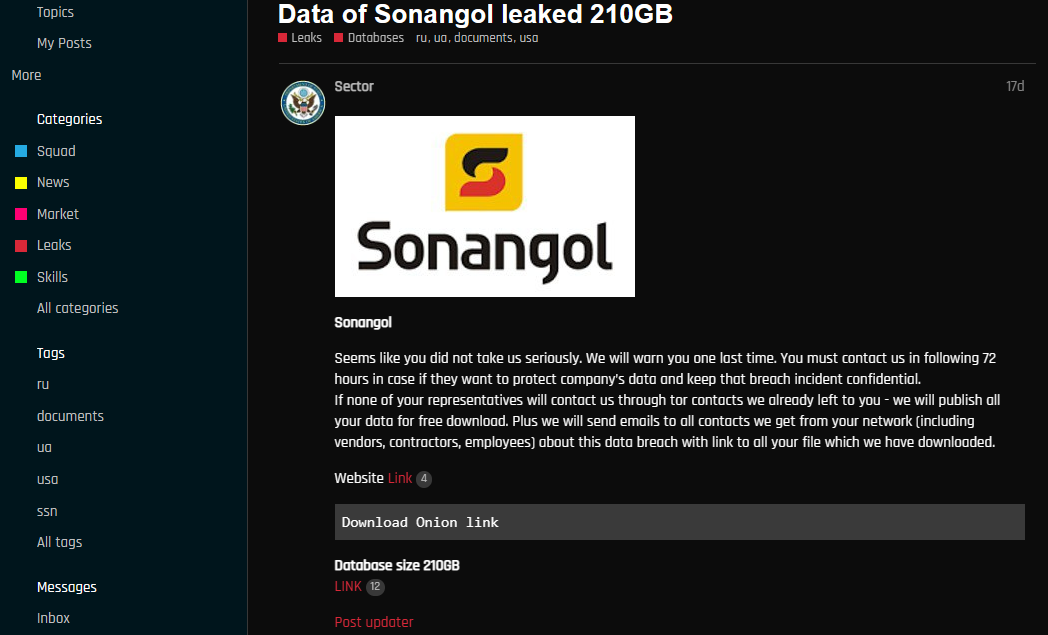This screenshot has width=1048, height=635.
Task: Click the red LINK under Database size
Action: [348, 586]
